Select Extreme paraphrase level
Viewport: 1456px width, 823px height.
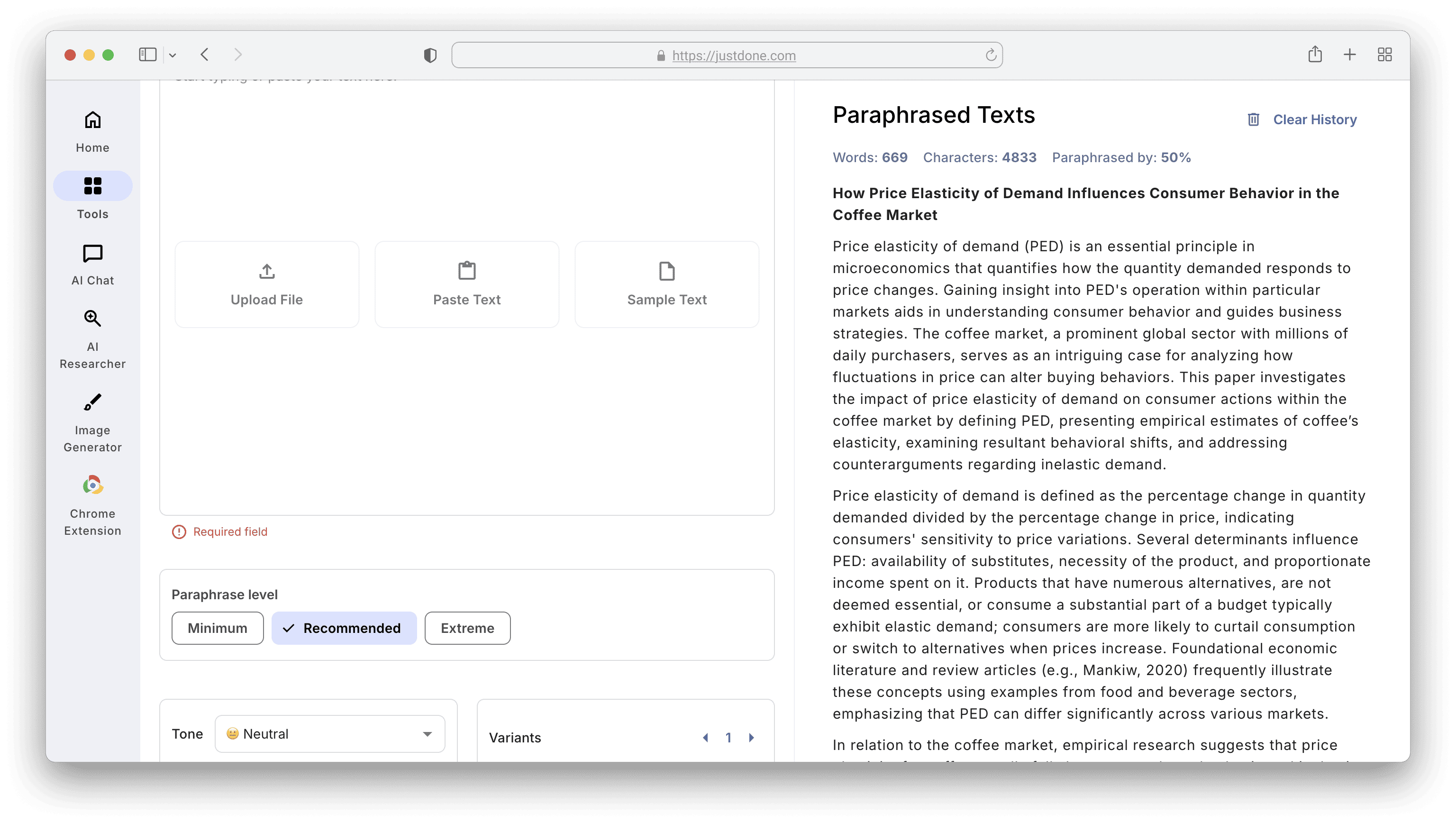click(x=467, y=628)
